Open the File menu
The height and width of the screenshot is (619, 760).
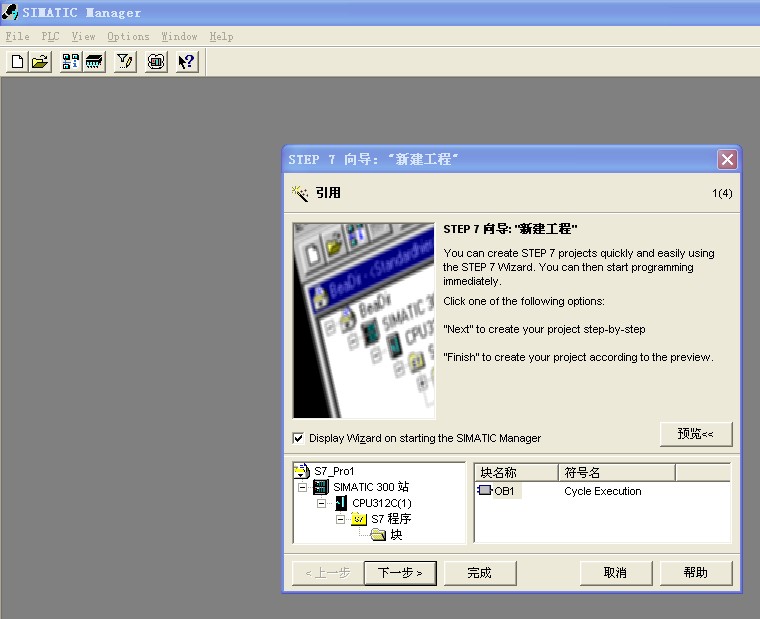tap(17, 36)
